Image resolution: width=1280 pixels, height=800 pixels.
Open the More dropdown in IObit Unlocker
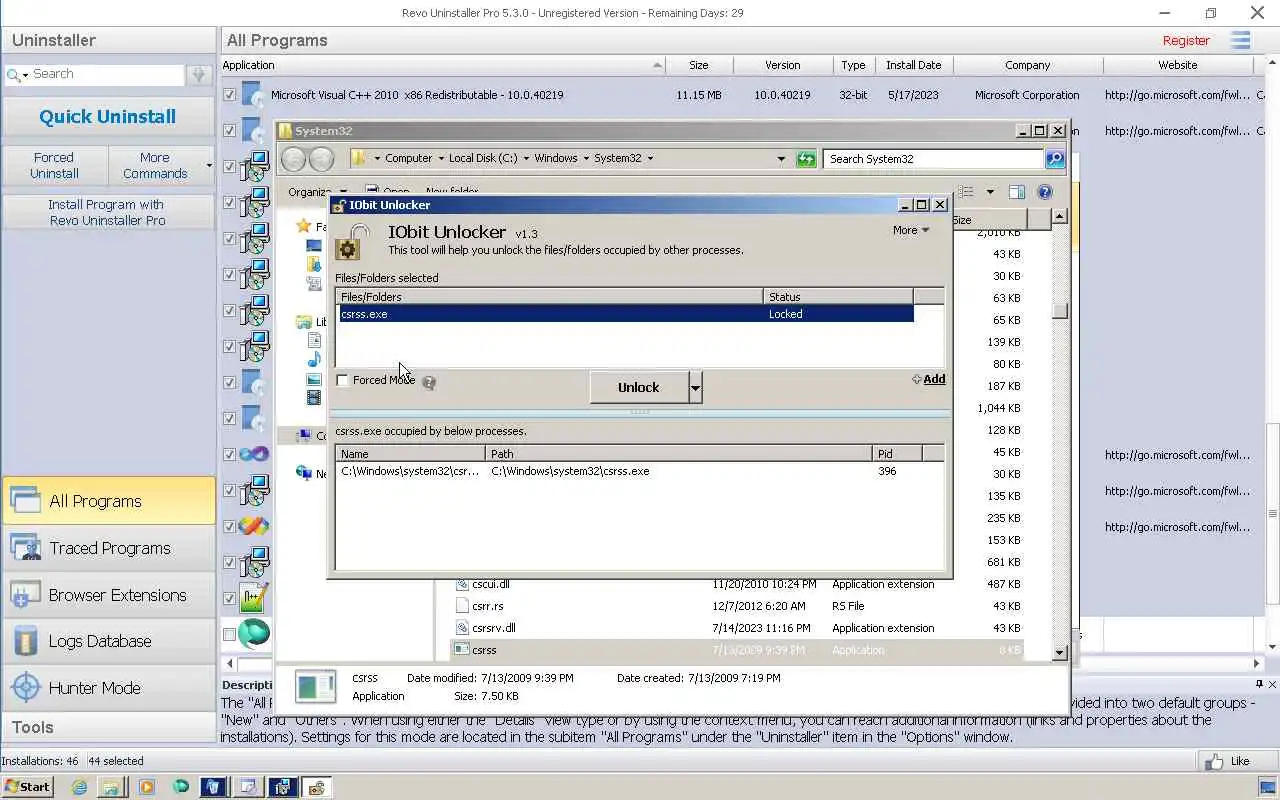pyautogui.click(x=911, y=230)
